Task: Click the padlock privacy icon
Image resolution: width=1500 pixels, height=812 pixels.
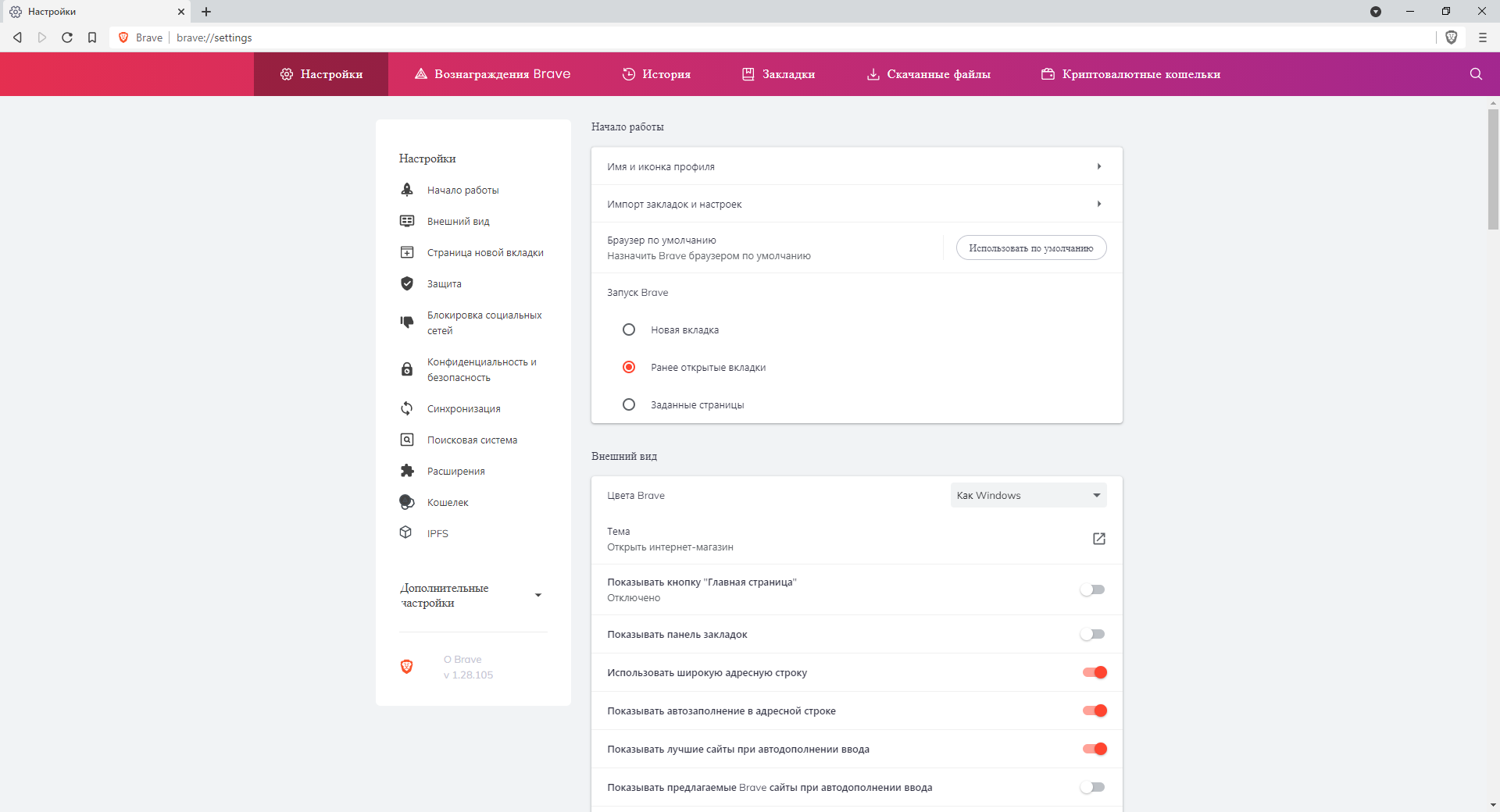Action: tap(407, 369)
